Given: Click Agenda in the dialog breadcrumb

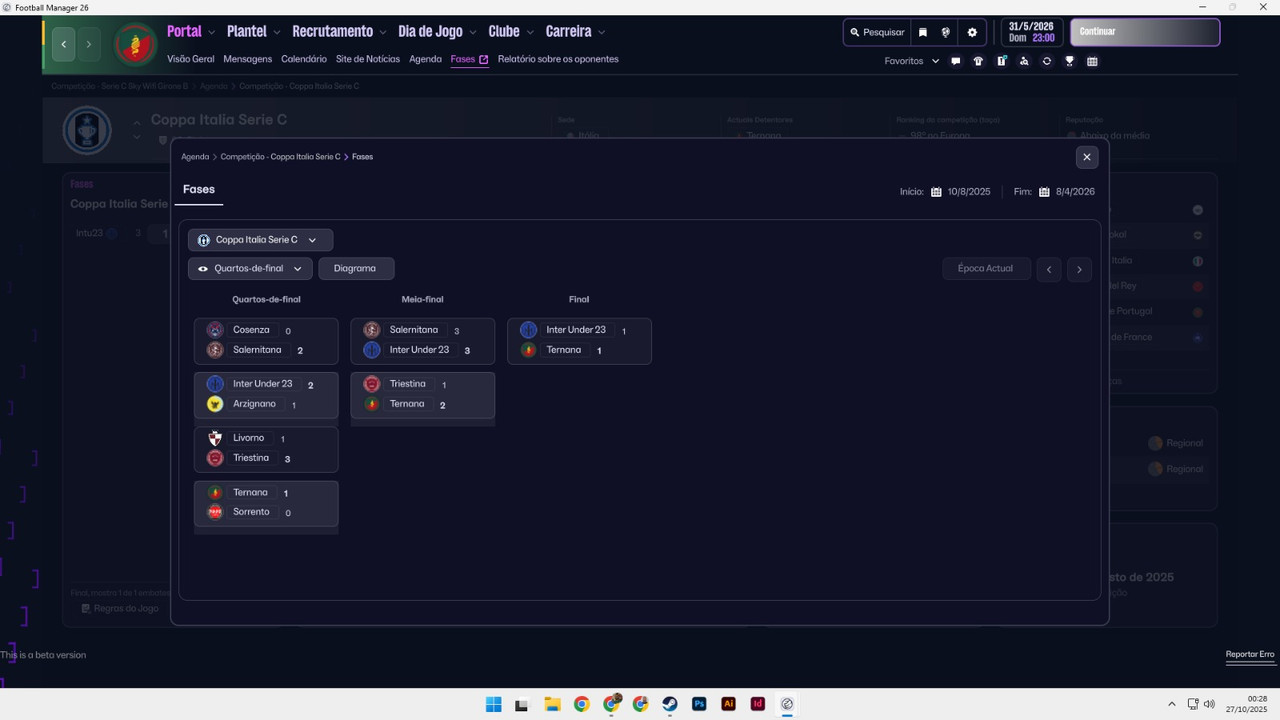Looking at the screenshot, I should click(195, 157).
